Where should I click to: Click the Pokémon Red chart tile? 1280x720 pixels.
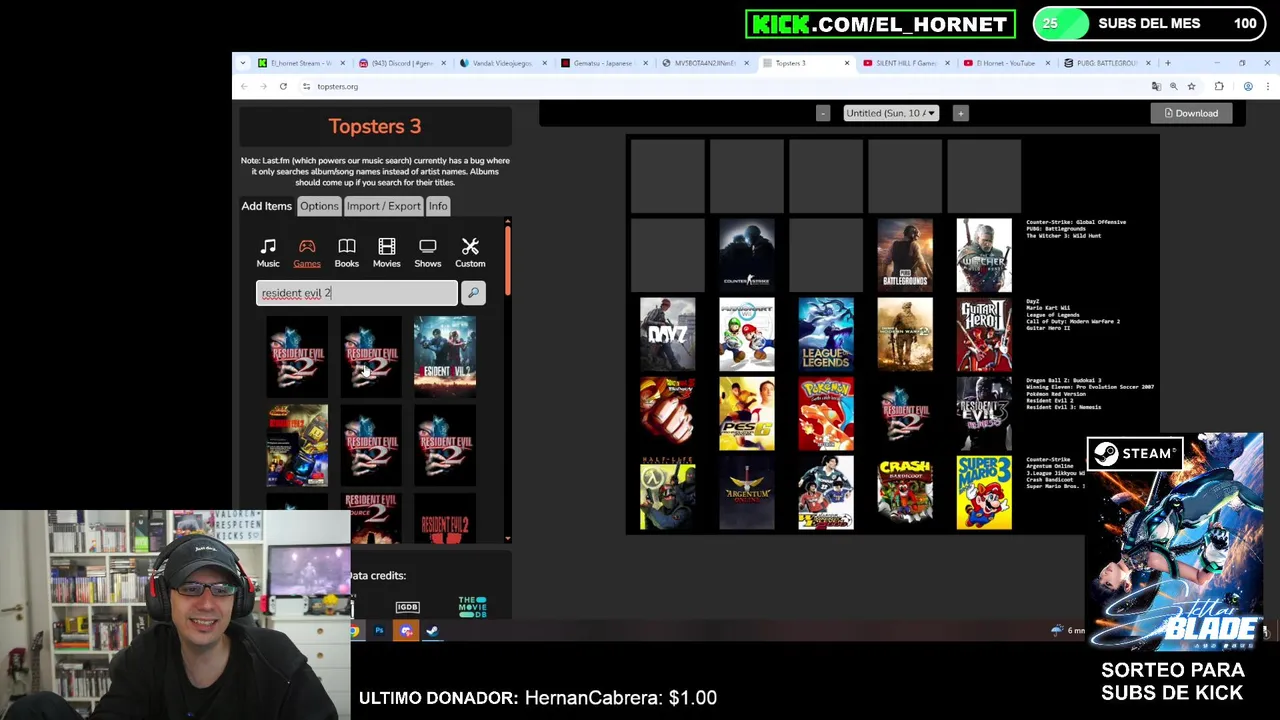(x=826, y=413)
